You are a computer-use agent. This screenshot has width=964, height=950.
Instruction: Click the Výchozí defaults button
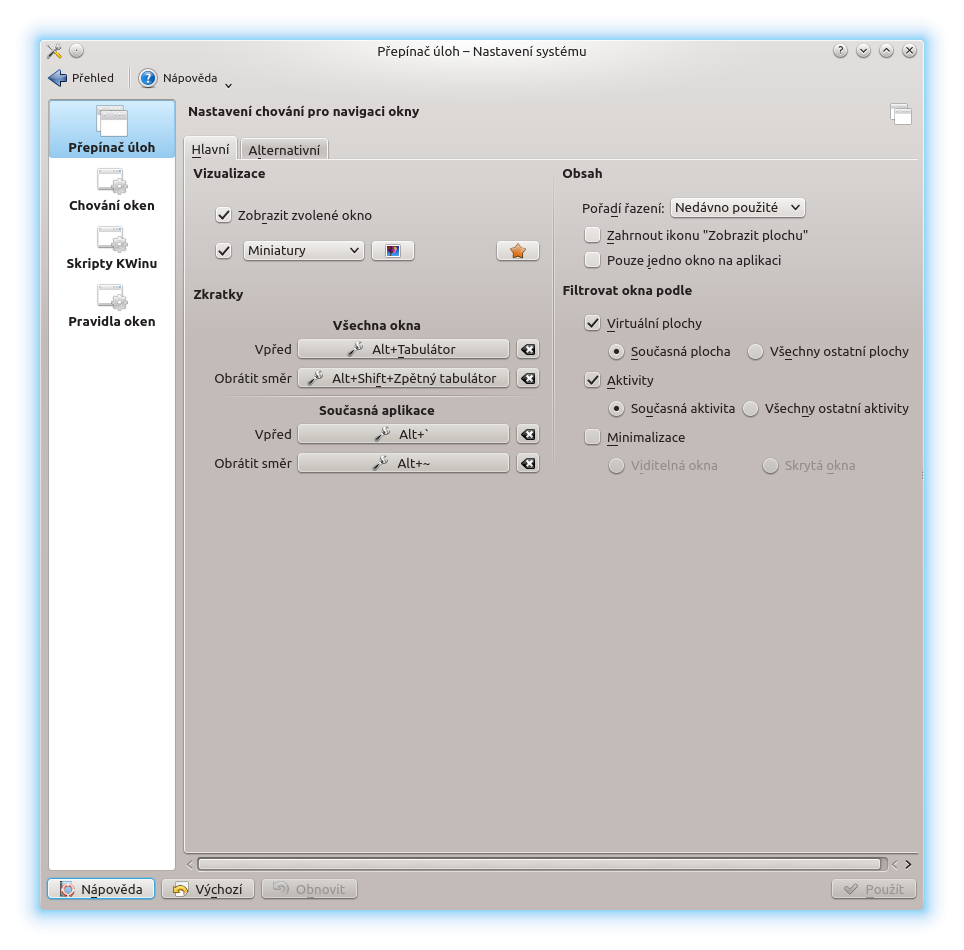click(x=208, y=889)
